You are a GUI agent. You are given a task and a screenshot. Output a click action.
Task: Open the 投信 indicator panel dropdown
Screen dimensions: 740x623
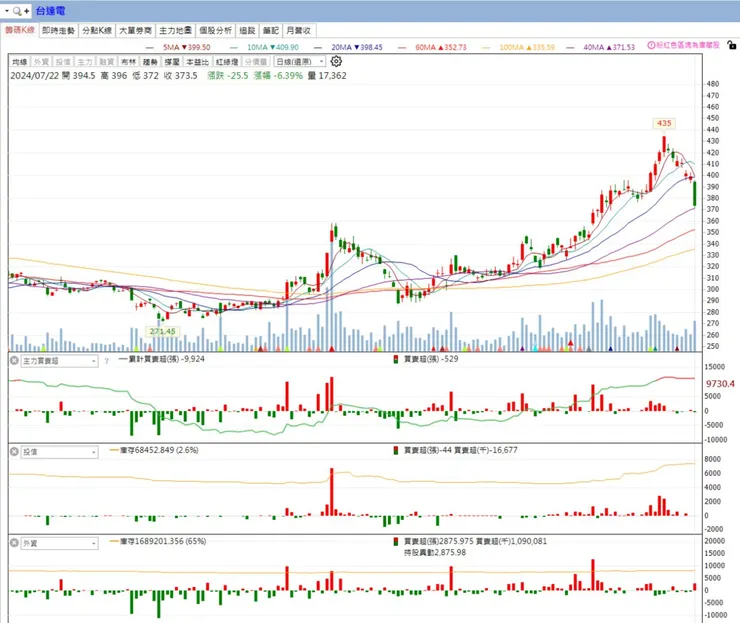click(x=59, y=452)
